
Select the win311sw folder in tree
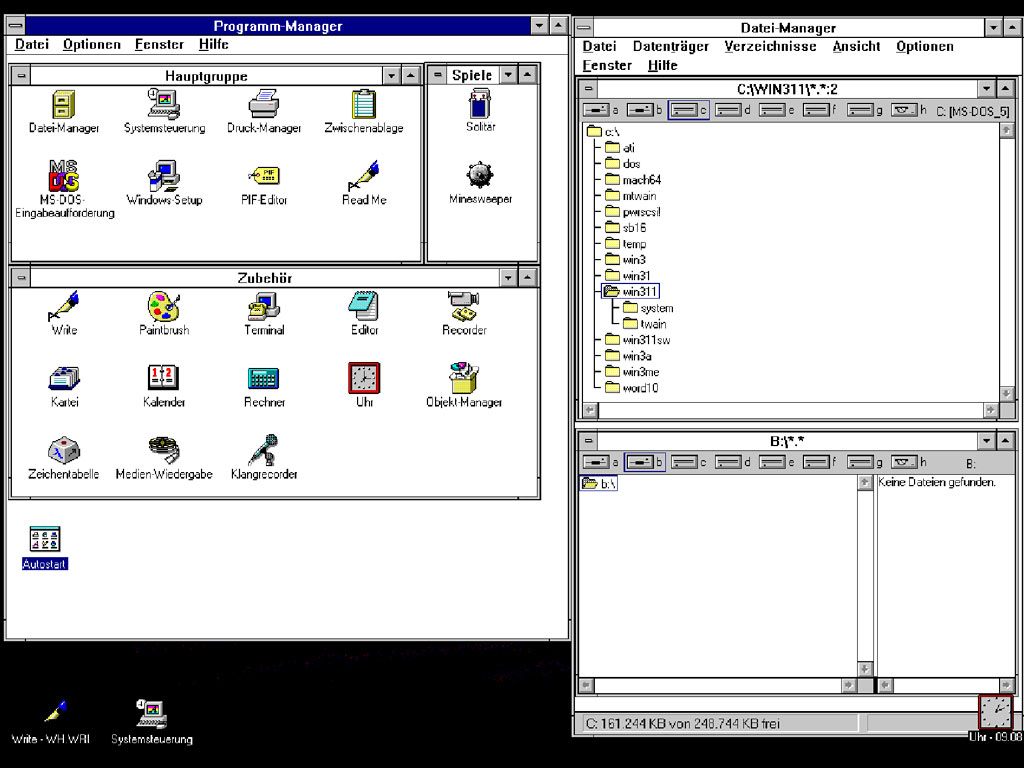pyautogui.click(x=637, y=340)
